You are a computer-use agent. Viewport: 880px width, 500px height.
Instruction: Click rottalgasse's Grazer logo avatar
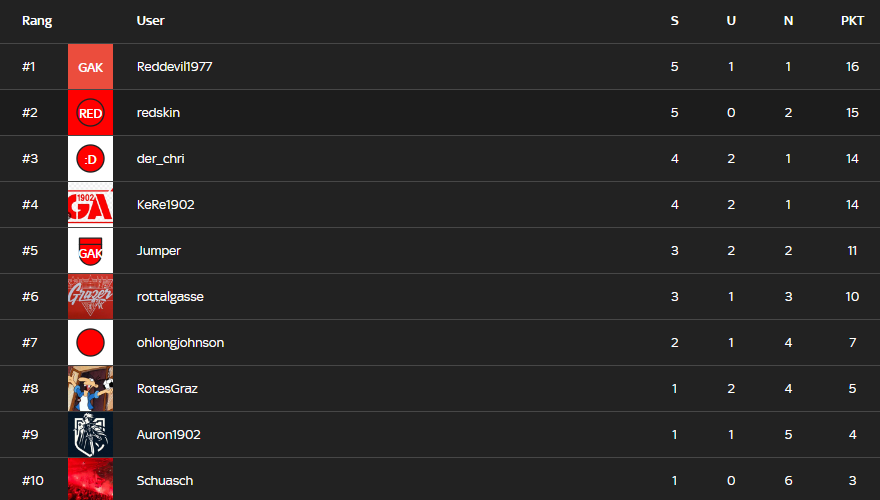coord(90,297)
